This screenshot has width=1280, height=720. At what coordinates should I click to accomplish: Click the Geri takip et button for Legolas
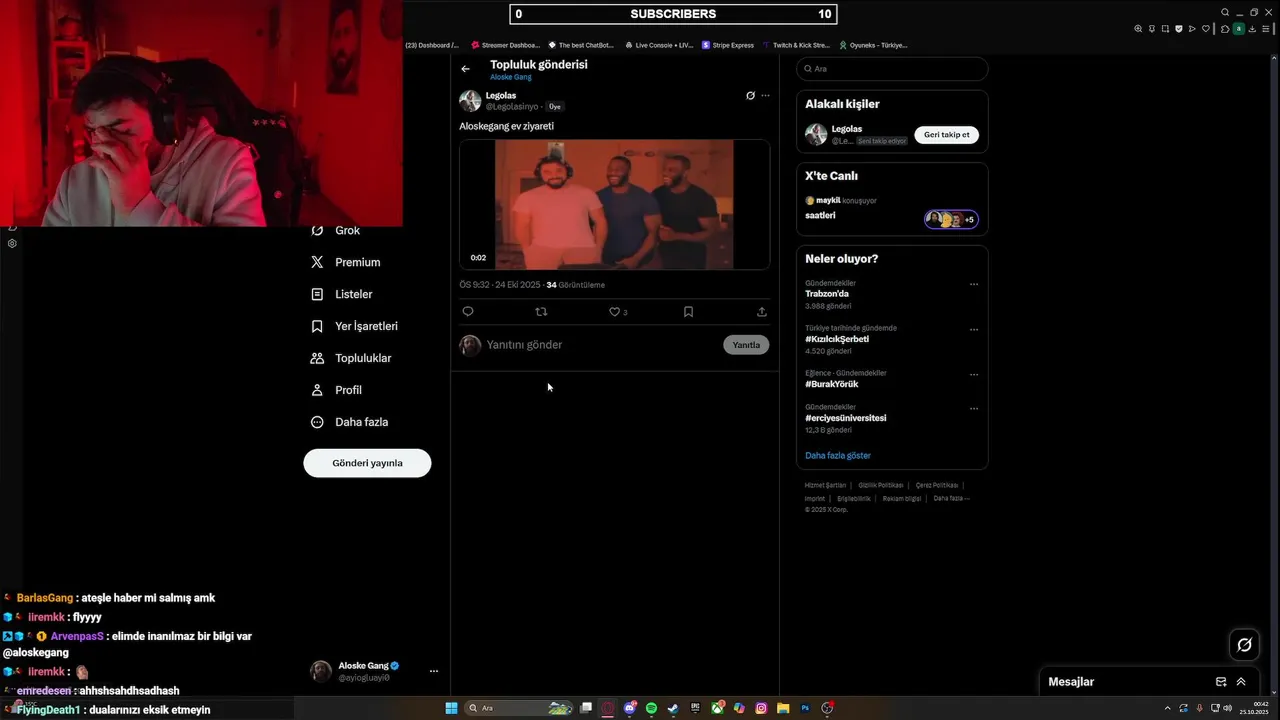pos(946,135)
